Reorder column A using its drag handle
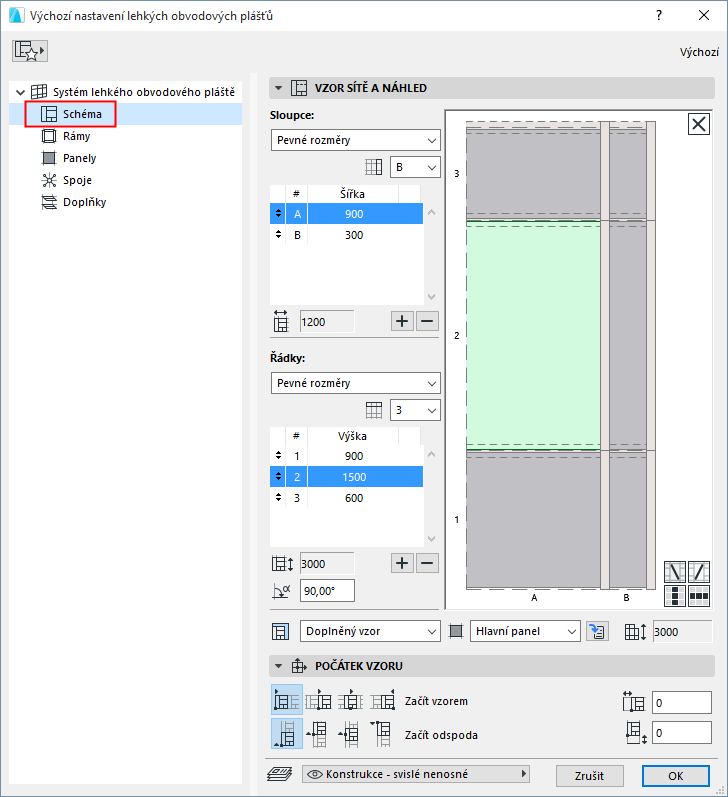Image resolution: width=728 pixels, height=797 pixels. 278,214
